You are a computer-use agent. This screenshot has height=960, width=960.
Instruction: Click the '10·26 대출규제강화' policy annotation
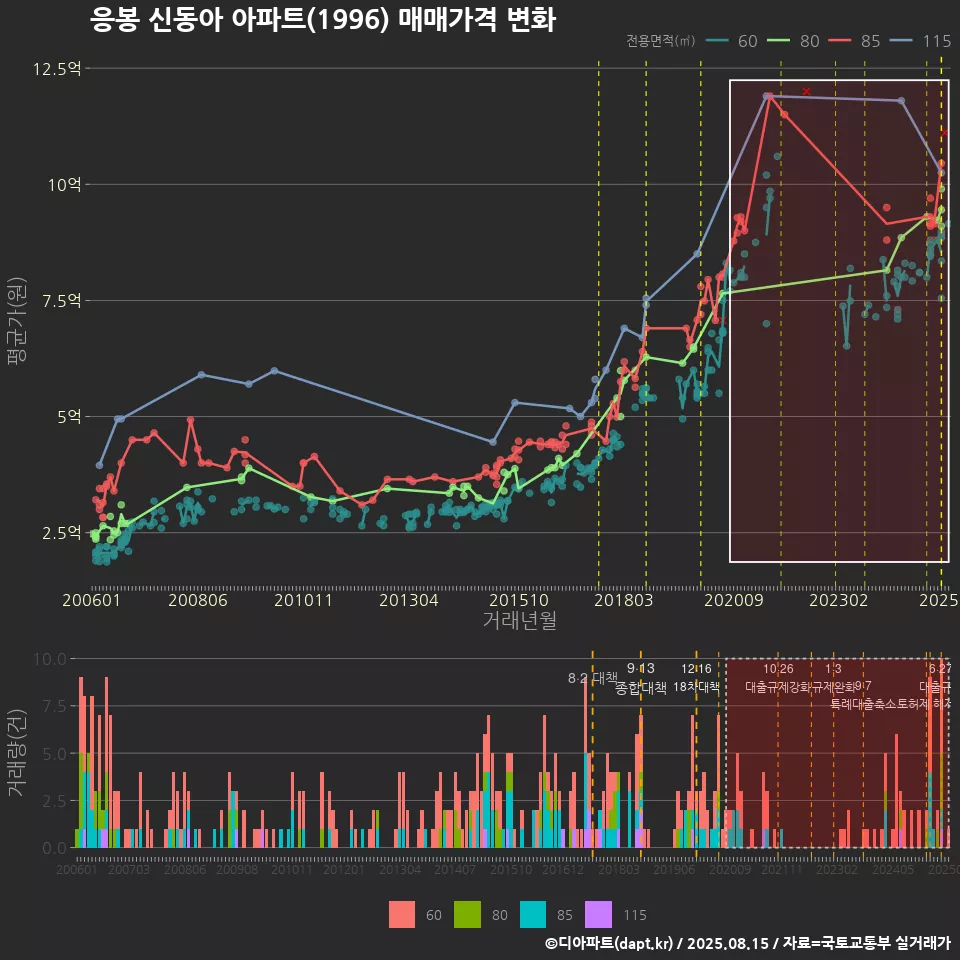pyautogui.click(x=778, y=678)
